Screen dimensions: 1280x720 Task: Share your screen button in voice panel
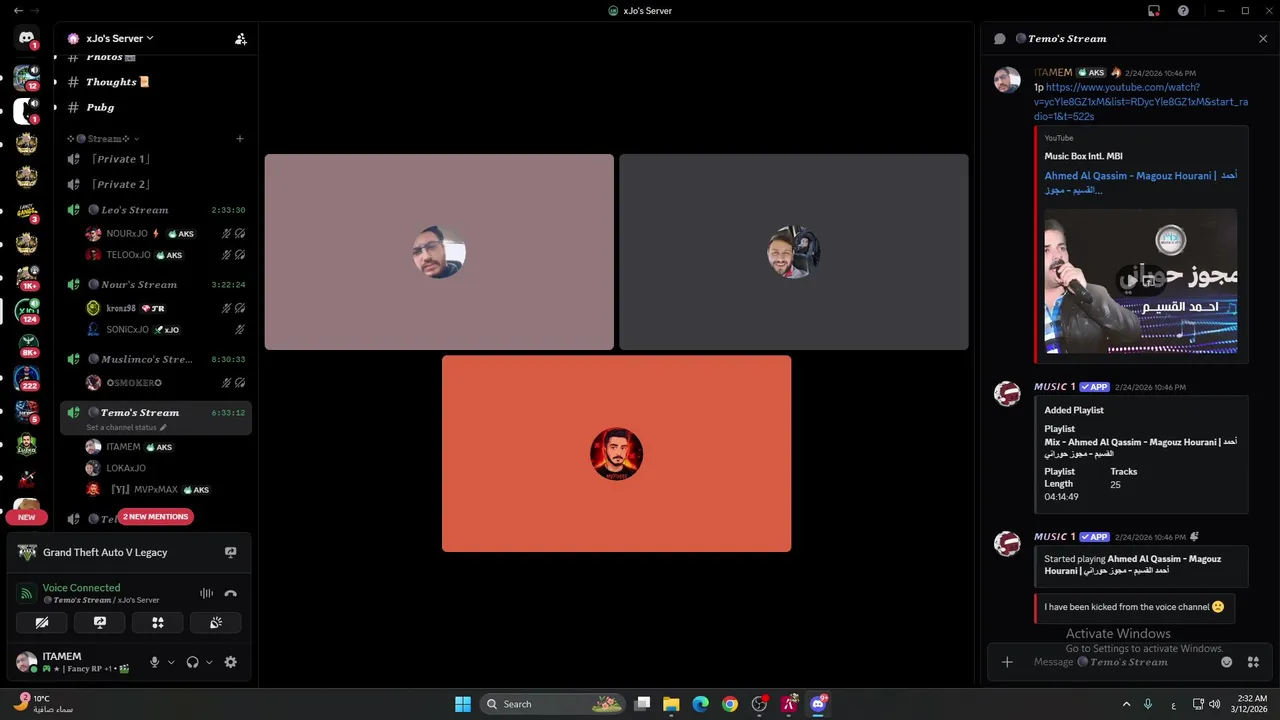[x=100, y=622]
